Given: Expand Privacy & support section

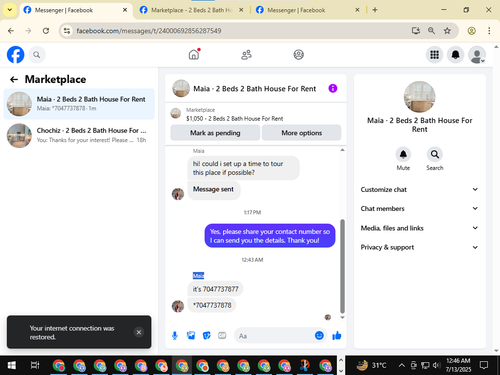Looking at the screenshot, I should 419,247.
